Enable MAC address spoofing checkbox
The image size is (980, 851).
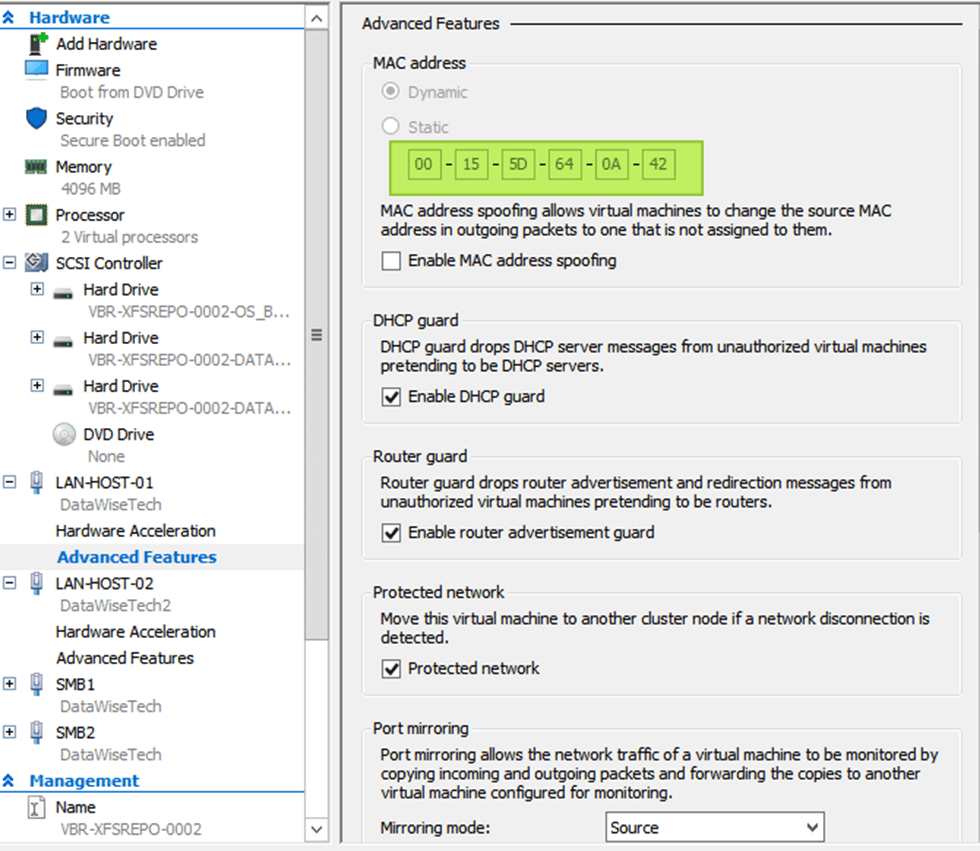(x=391, y=261)
